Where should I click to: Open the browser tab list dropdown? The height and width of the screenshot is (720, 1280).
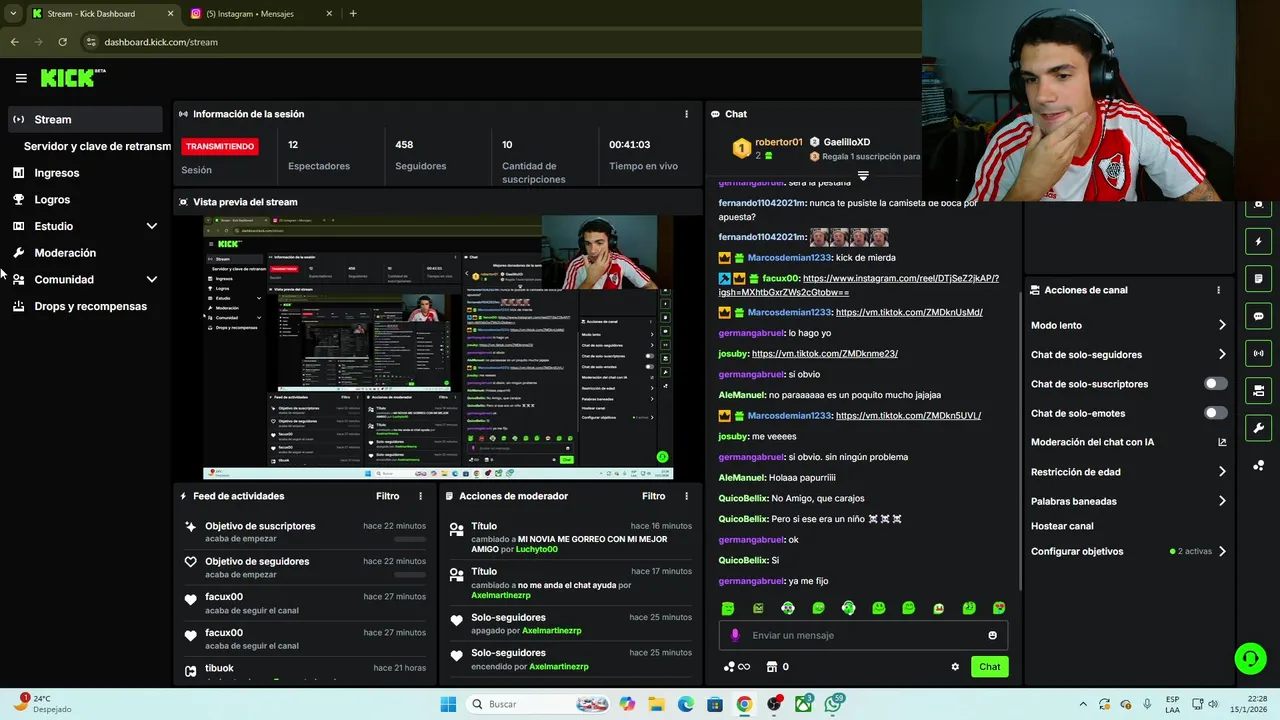click(13, 14)
